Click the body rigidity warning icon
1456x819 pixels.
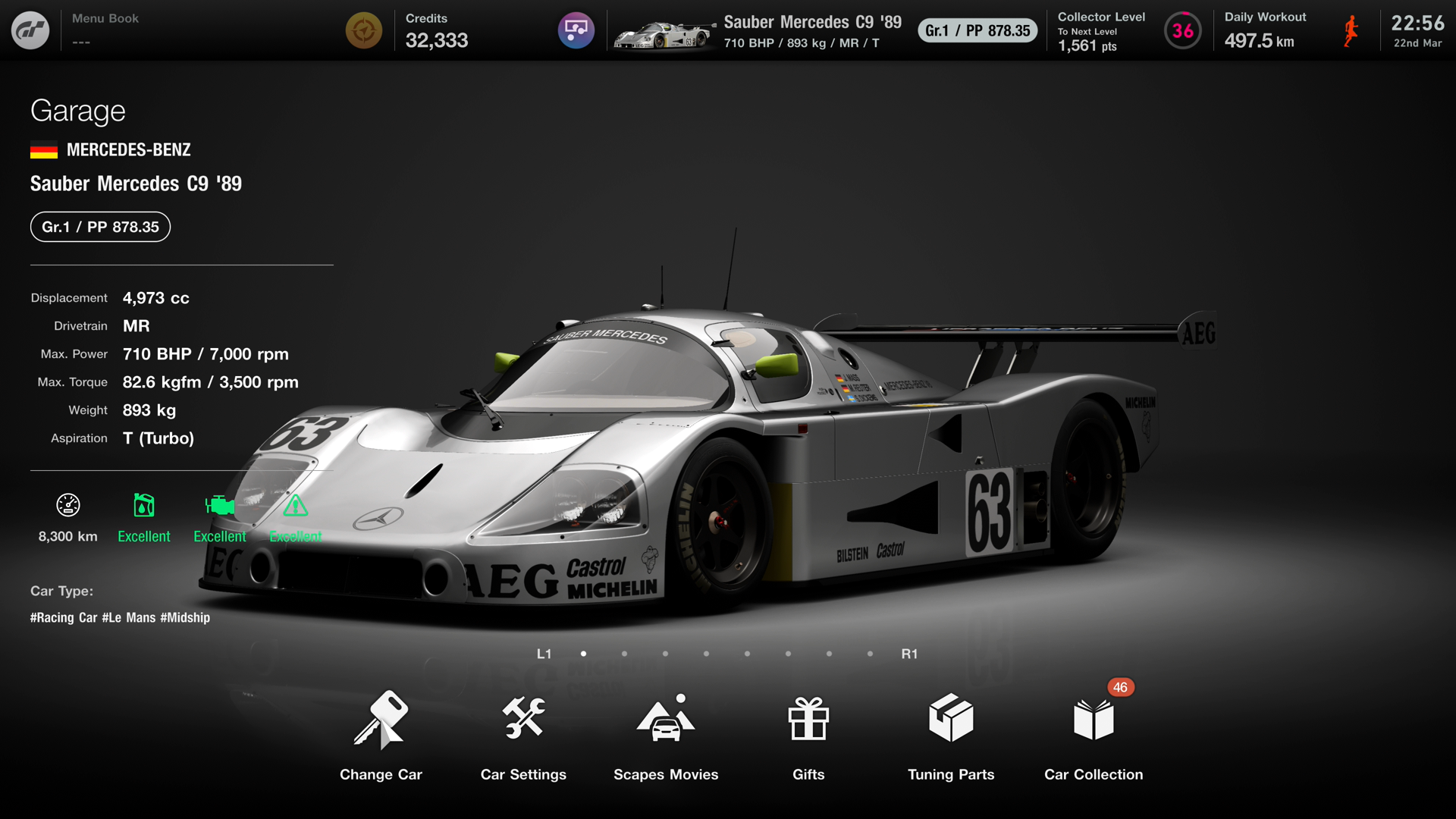coord(295,505)
